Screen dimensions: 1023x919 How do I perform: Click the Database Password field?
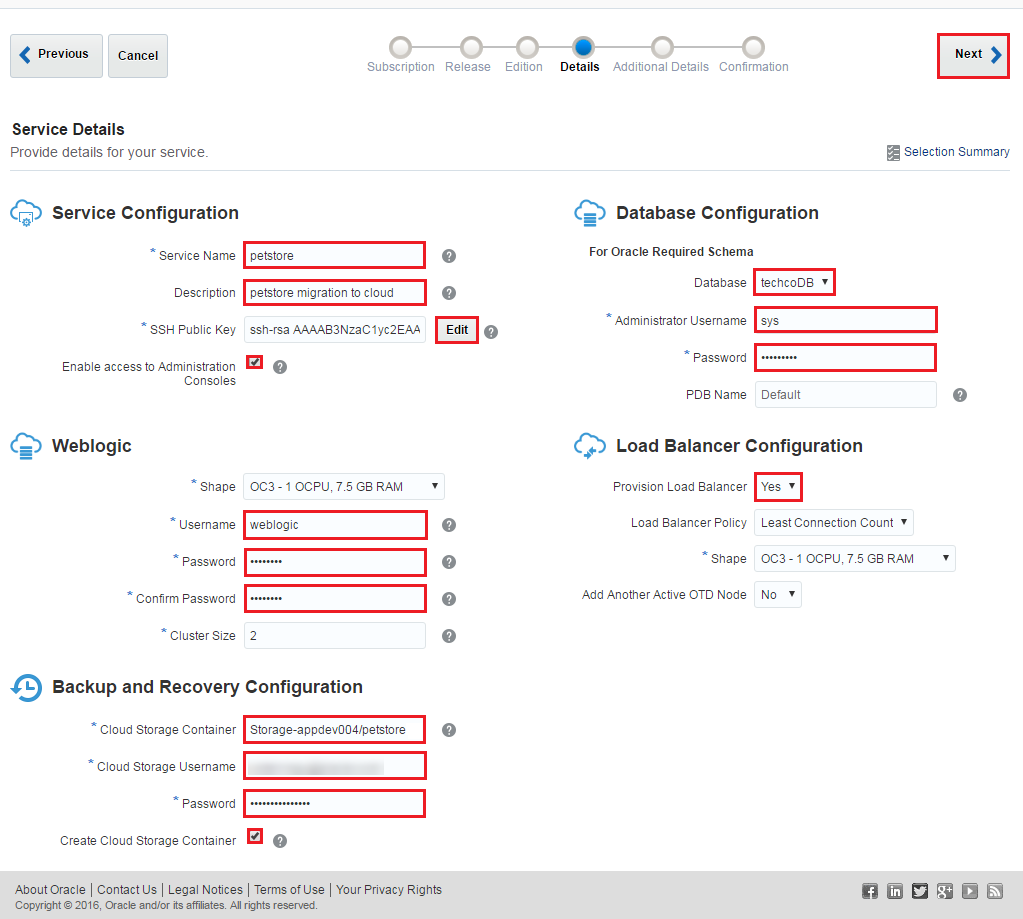click(846, 357)
